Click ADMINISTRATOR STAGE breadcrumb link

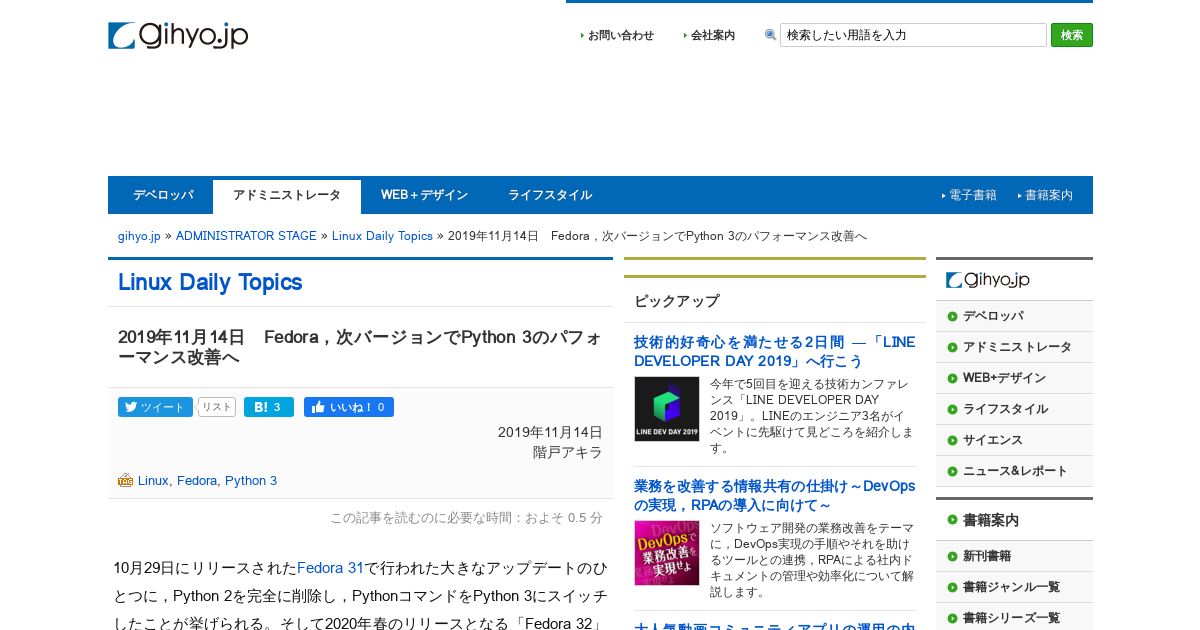246,236
